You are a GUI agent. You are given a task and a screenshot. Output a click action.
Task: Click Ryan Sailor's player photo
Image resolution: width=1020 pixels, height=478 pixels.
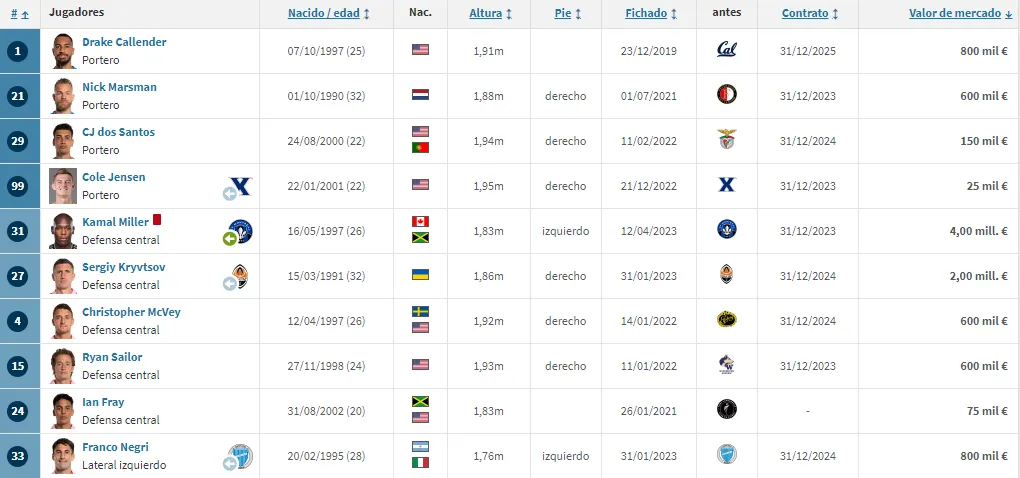pos(62,366)
